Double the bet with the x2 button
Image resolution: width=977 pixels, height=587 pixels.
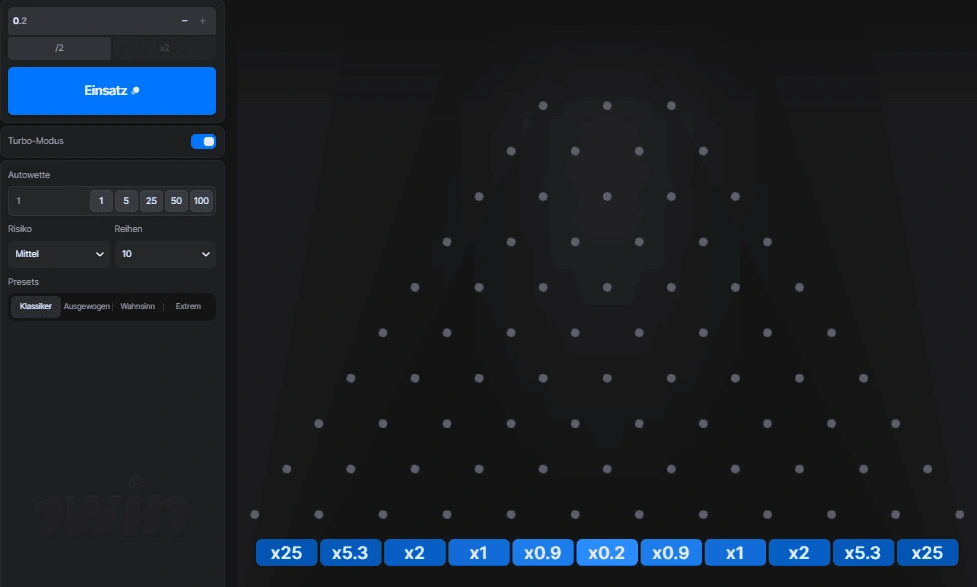[x=164, y=48]
